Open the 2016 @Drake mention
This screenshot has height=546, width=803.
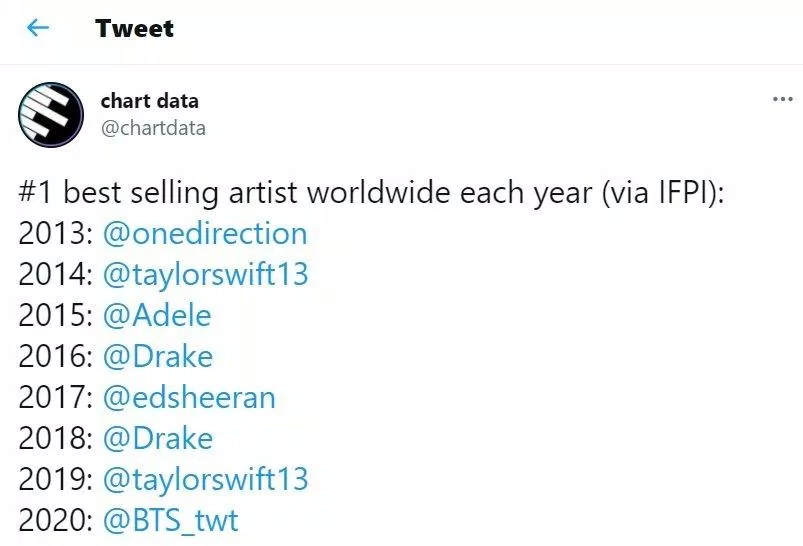pos(157,357)
